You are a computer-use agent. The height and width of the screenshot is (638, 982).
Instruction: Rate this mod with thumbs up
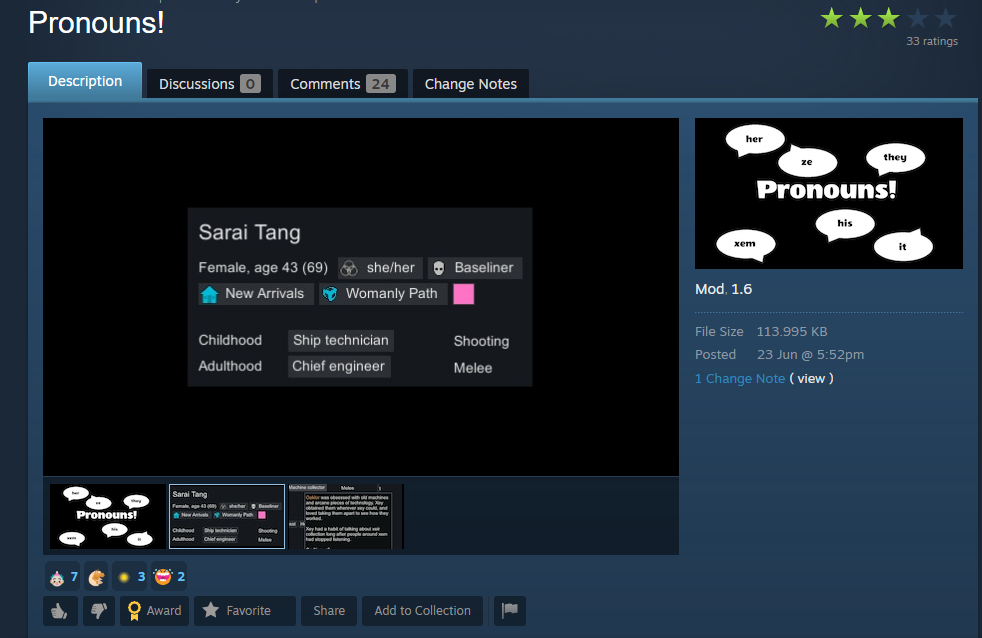(60, 610)
